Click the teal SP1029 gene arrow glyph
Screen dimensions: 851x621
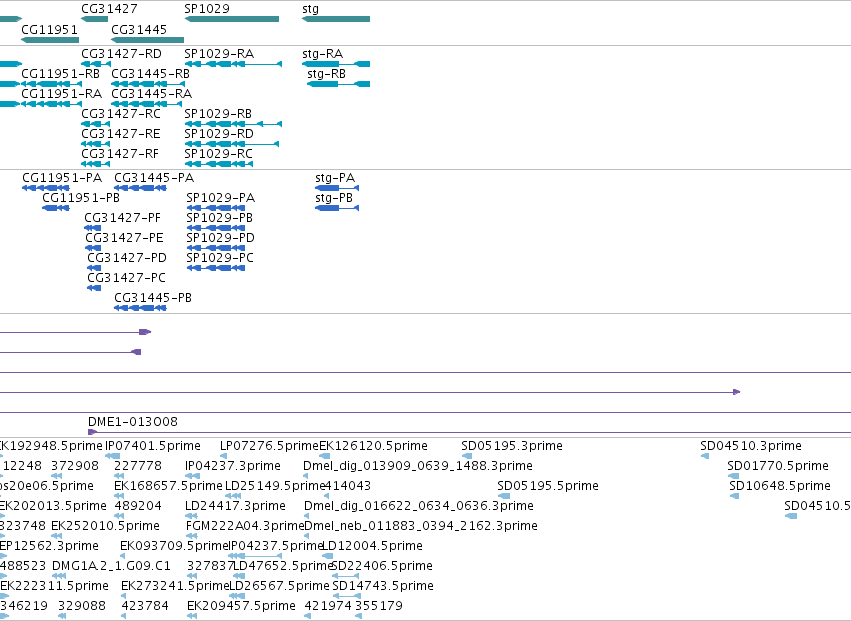232,19
